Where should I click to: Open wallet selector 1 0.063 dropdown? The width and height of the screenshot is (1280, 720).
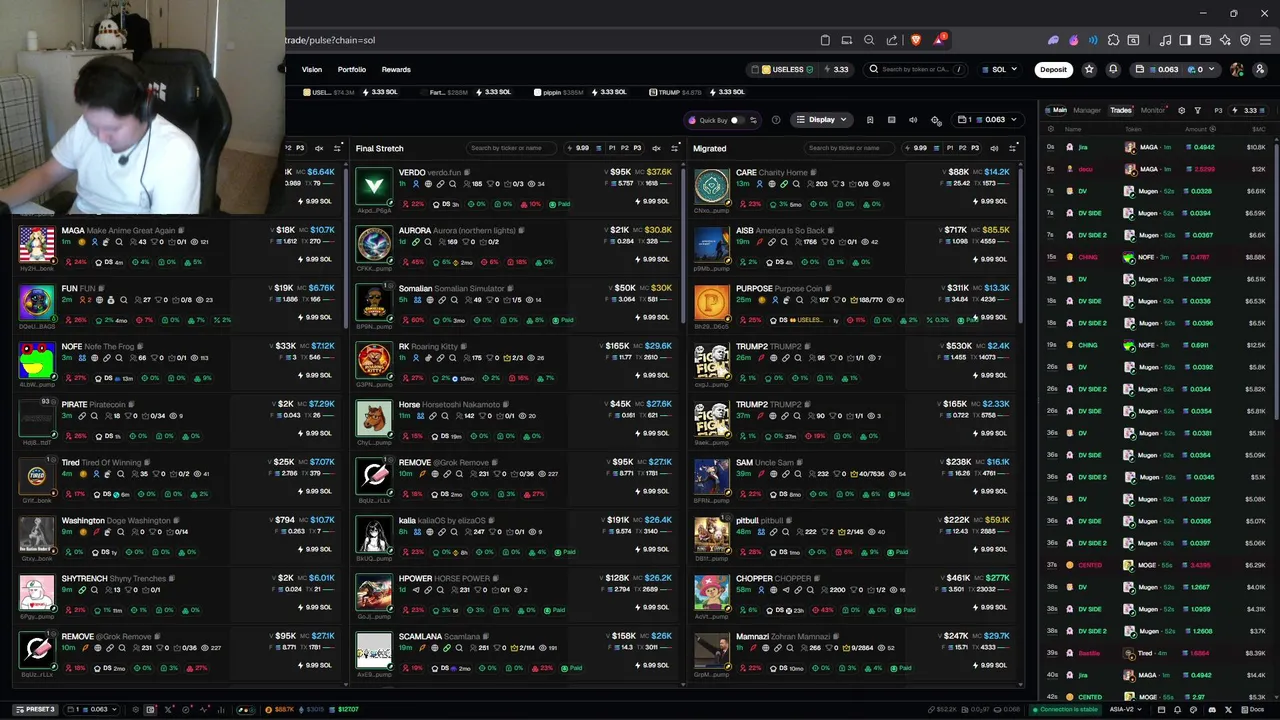988,120
